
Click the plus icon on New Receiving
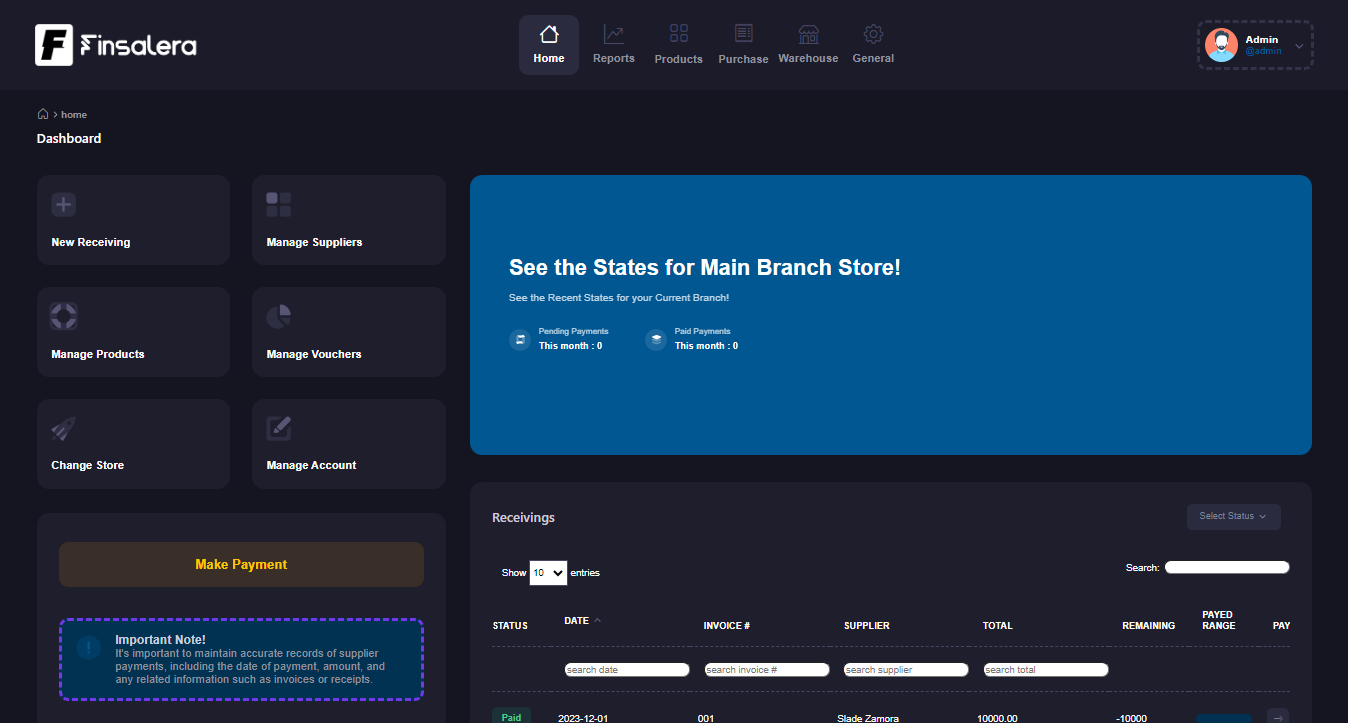[x=64, y=204]
